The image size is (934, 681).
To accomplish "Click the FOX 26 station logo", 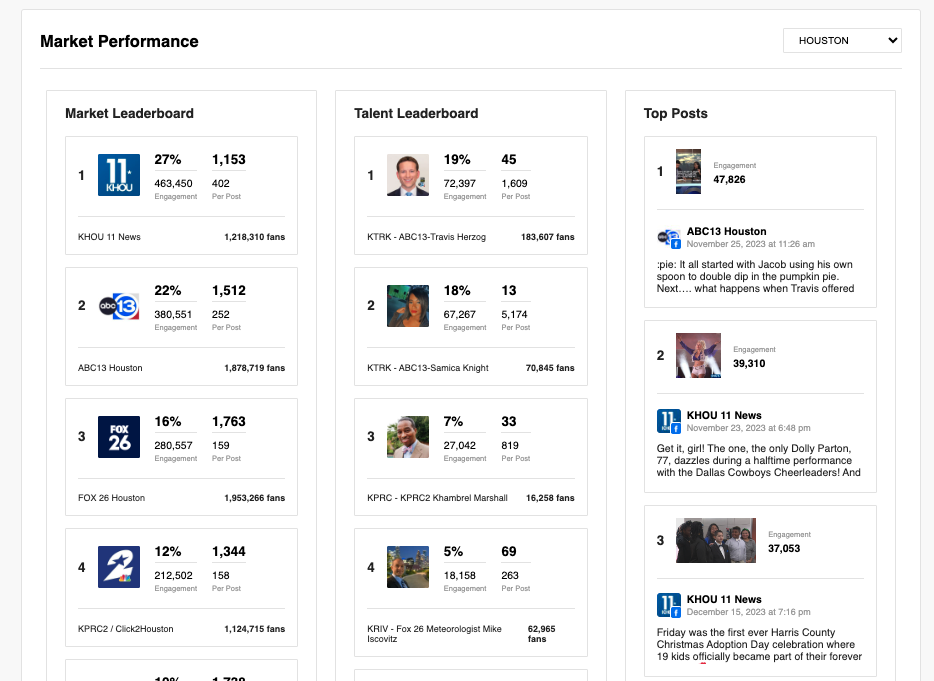I will [119, 437].
